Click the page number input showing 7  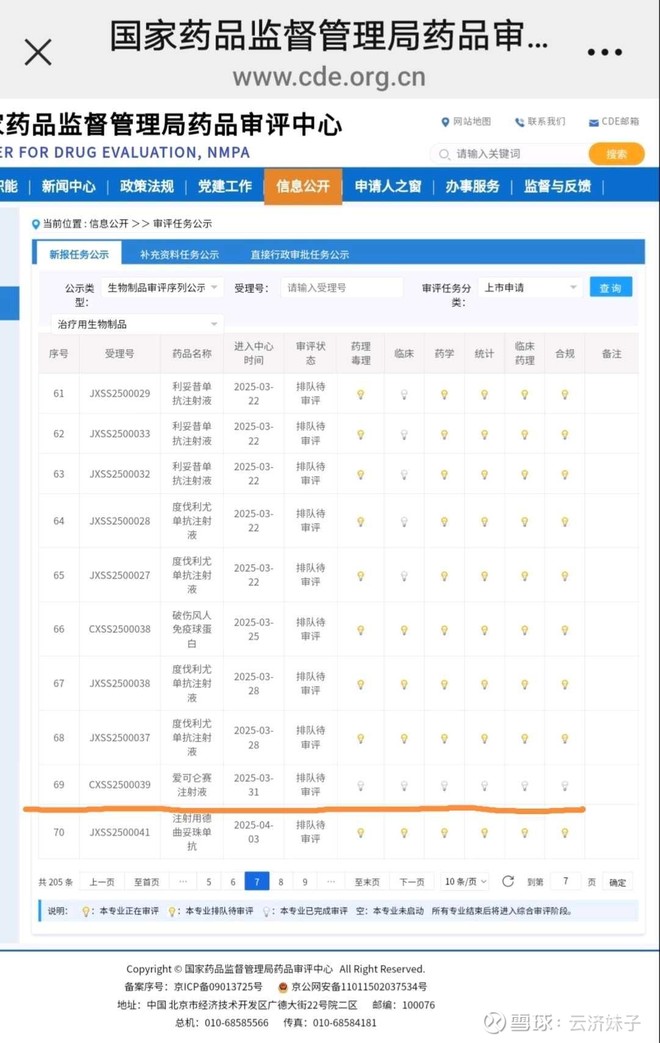(566, 881)
